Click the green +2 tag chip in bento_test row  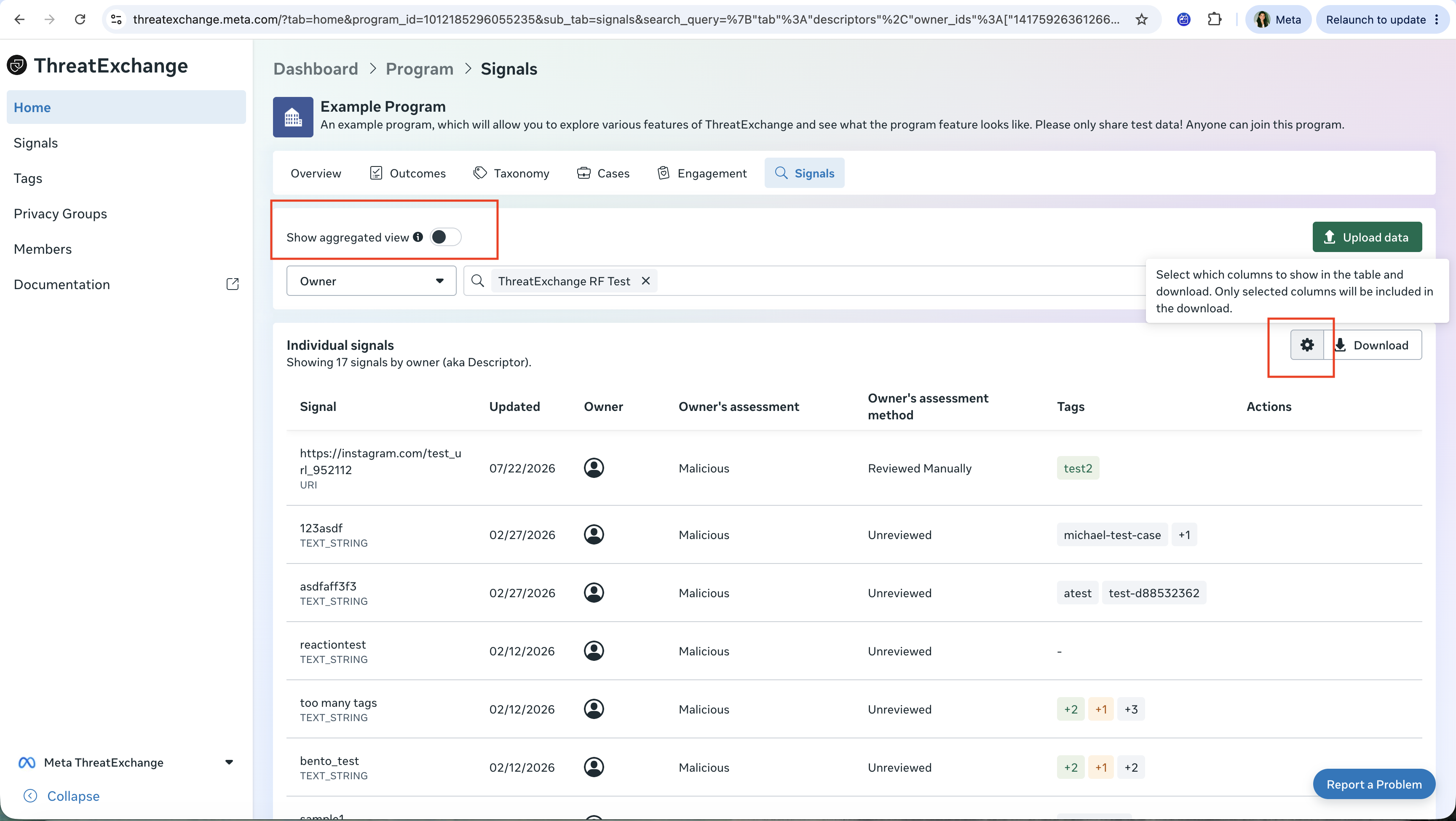tap(1071, 767)
